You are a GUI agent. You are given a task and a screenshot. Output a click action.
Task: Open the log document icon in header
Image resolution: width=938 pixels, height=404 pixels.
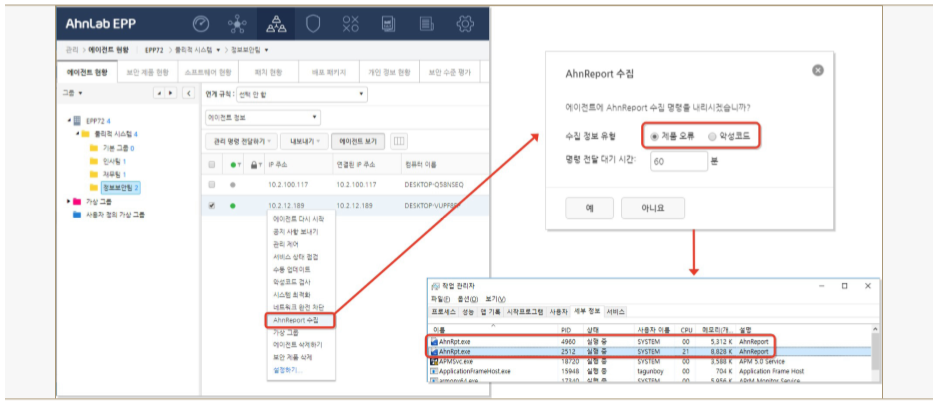[x=426, y=24]
